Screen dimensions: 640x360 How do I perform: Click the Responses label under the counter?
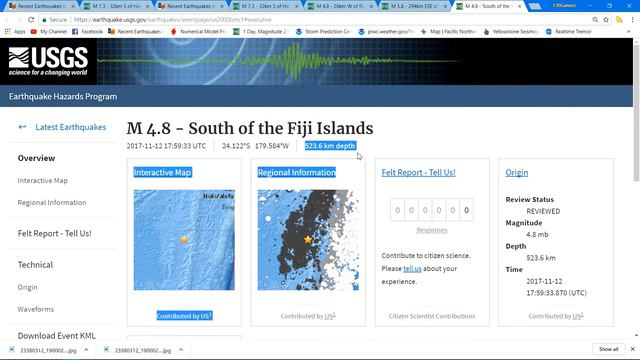point(432,230)
